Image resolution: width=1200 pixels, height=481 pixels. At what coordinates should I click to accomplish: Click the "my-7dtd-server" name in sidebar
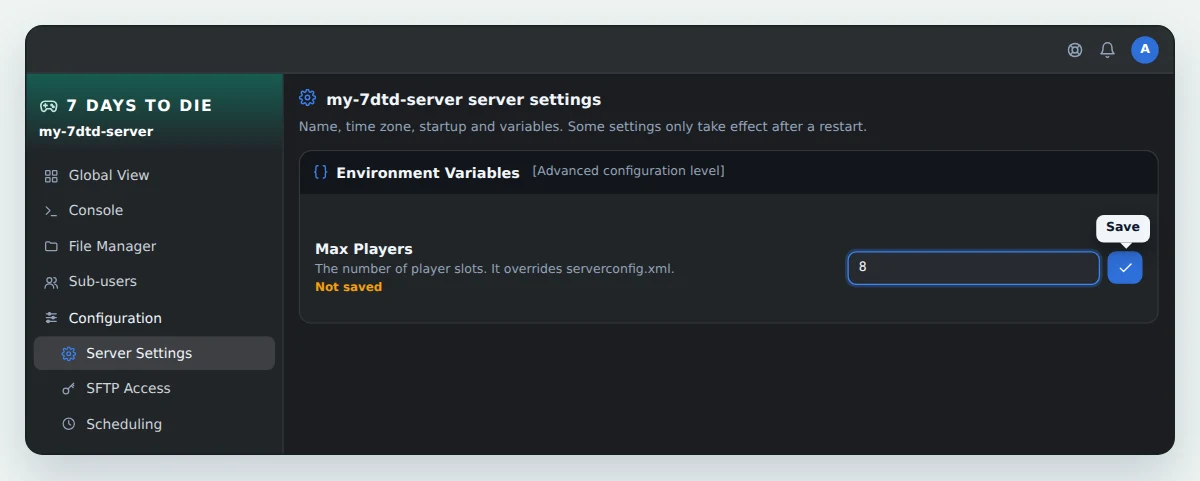coord(96,131)
